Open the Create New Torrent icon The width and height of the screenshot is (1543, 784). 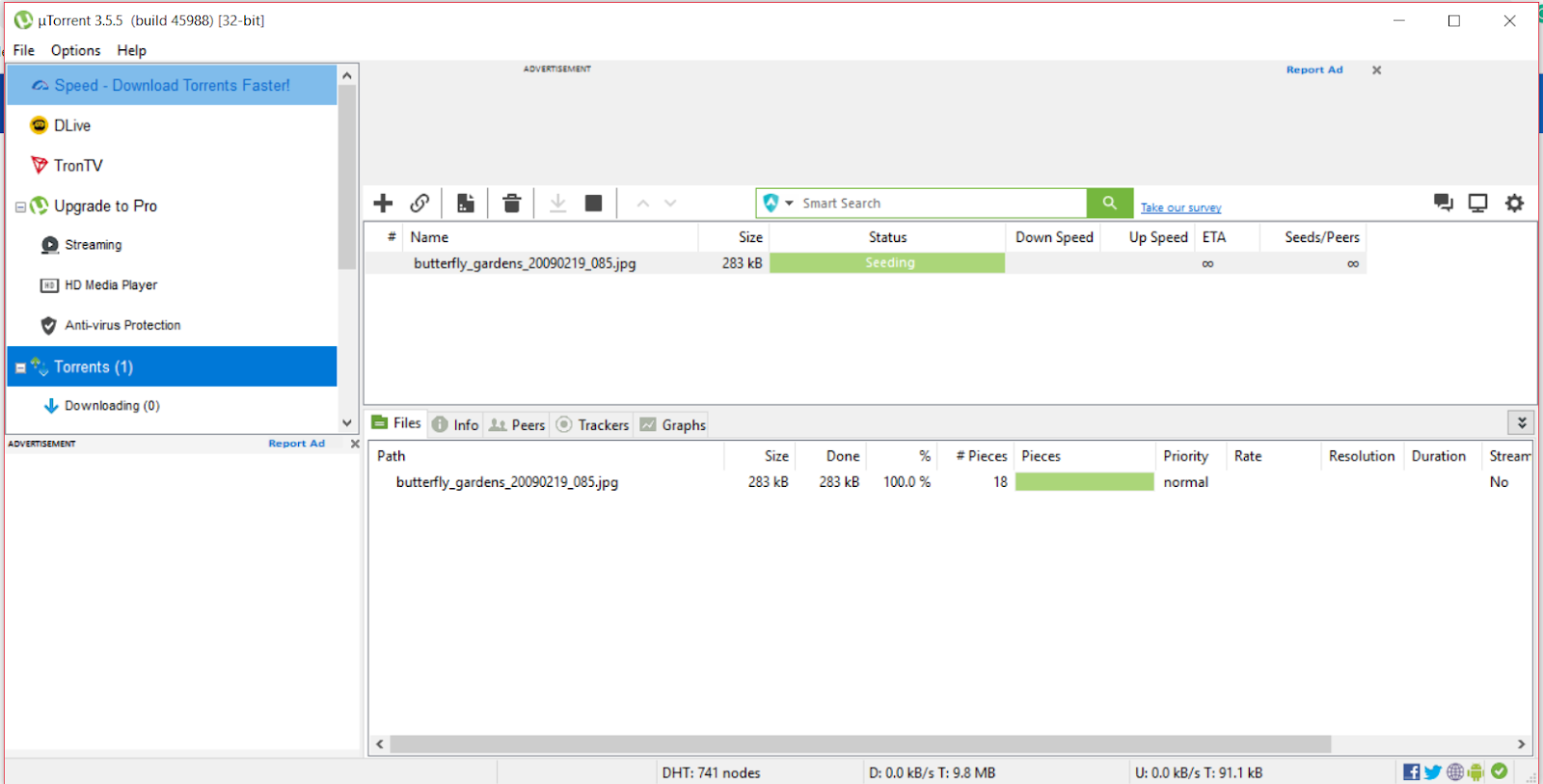(466, 203)
